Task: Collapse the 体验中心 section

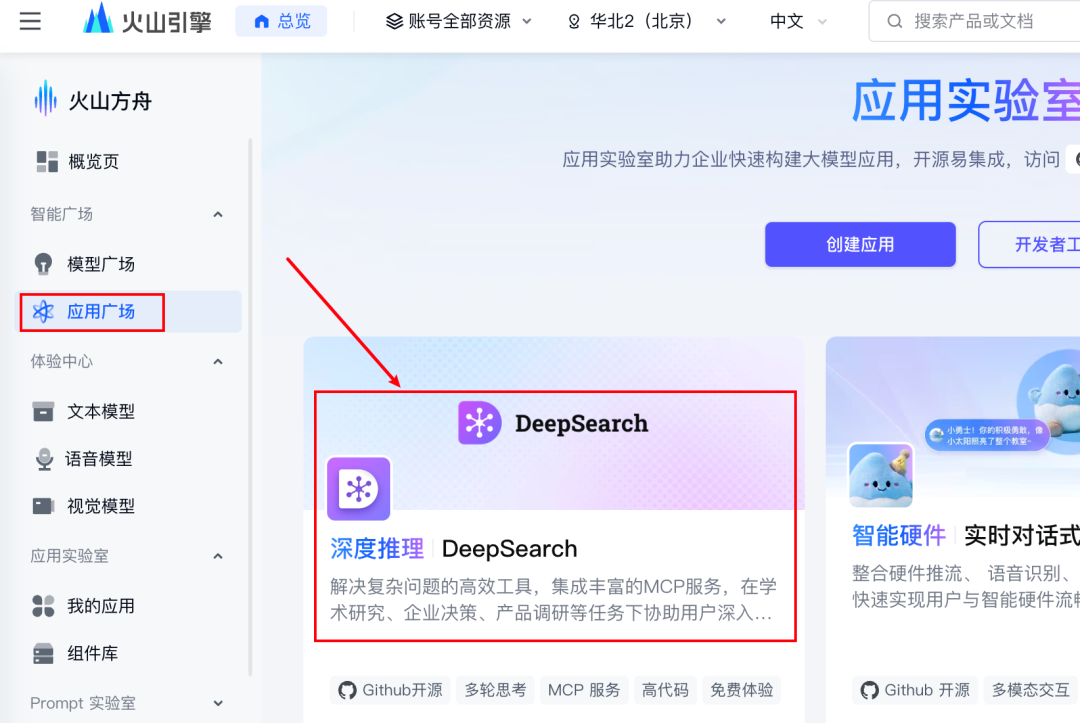Action: click(218, 362)
